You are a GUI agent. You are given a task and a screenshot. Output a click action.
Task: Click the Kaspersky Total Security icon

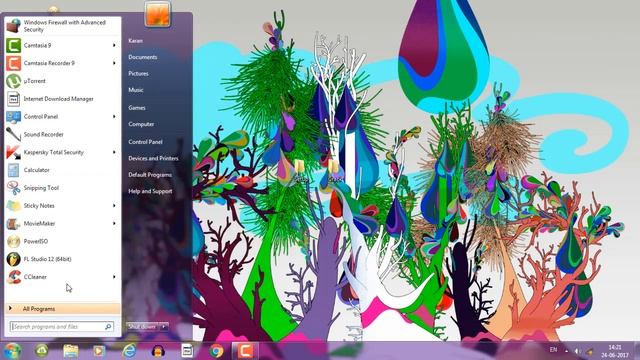click(x=13, y=152)
